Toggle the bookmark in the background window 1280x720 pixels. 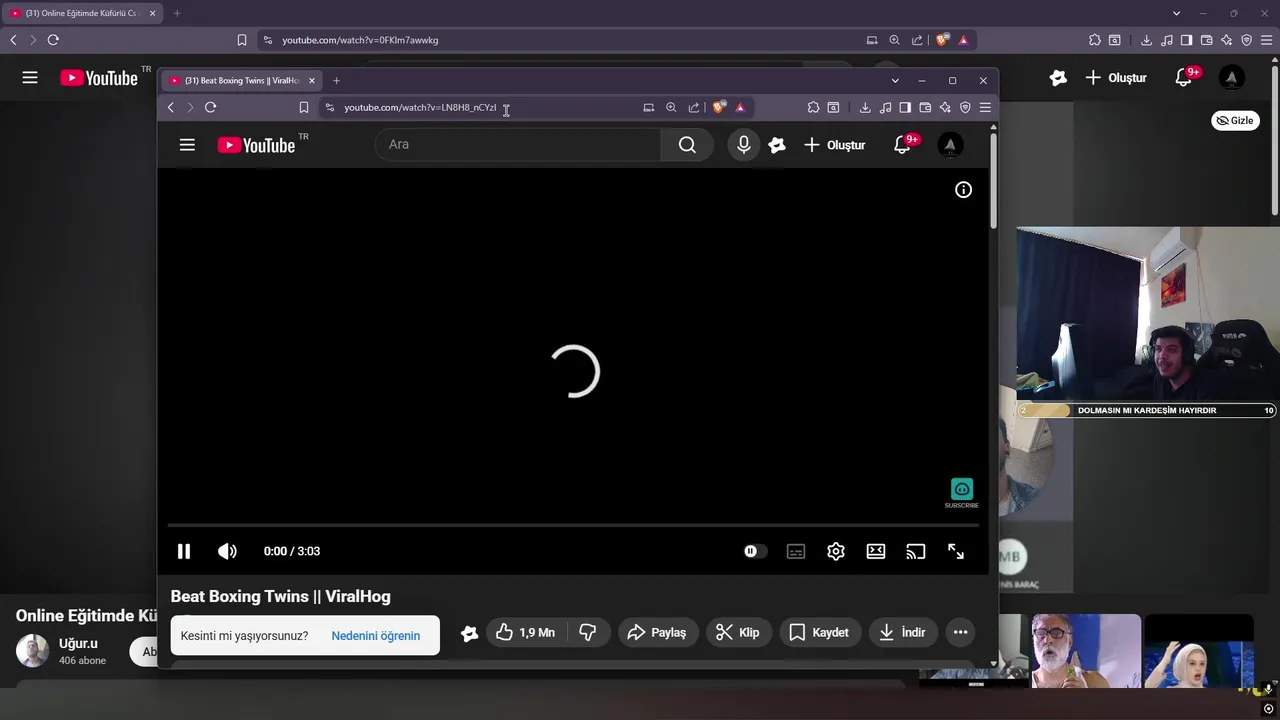click(x=242, y=40)
